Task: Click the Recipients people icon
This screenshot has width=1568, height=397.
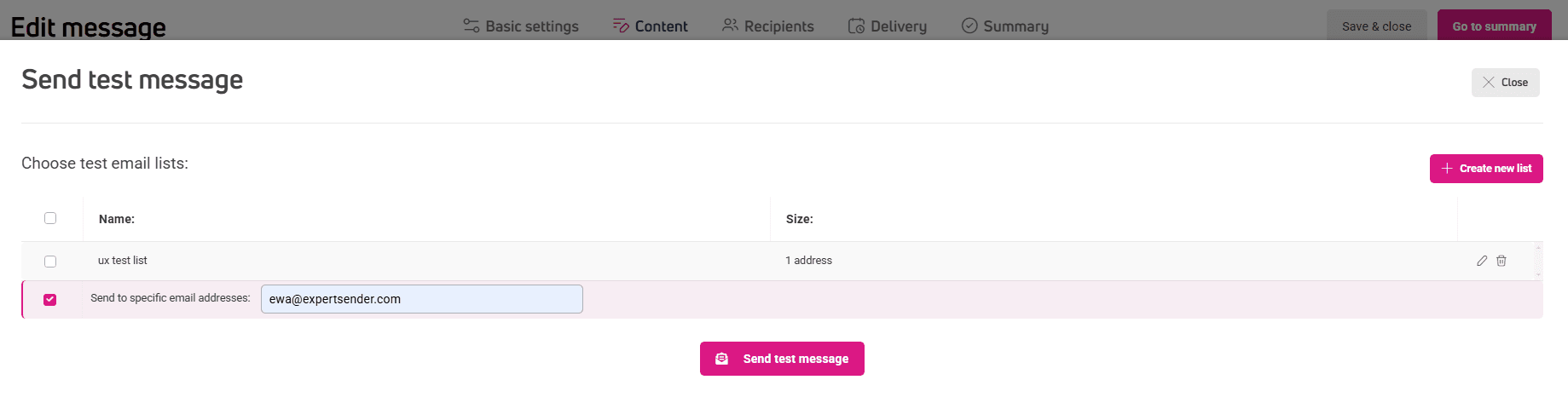Action: tap(730, 26)
